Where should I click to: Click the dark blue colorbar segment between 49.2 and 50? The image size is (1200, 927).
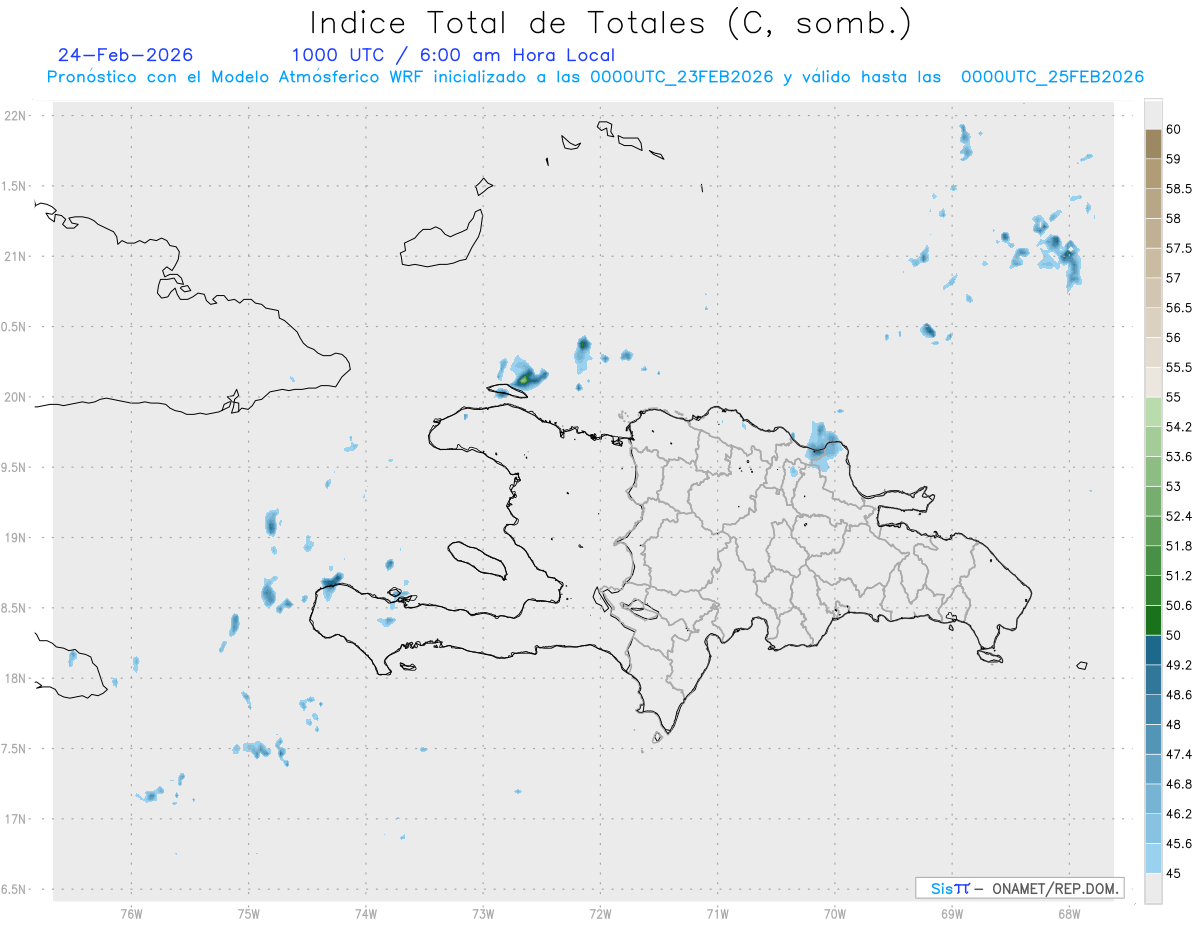[1153, 650]
